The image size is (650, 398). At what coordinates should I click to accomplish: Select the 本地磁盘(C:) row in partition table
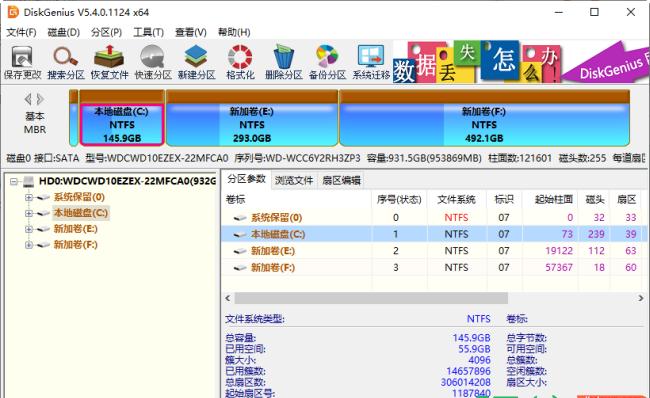pyautogui.click(x=434, y=234)
